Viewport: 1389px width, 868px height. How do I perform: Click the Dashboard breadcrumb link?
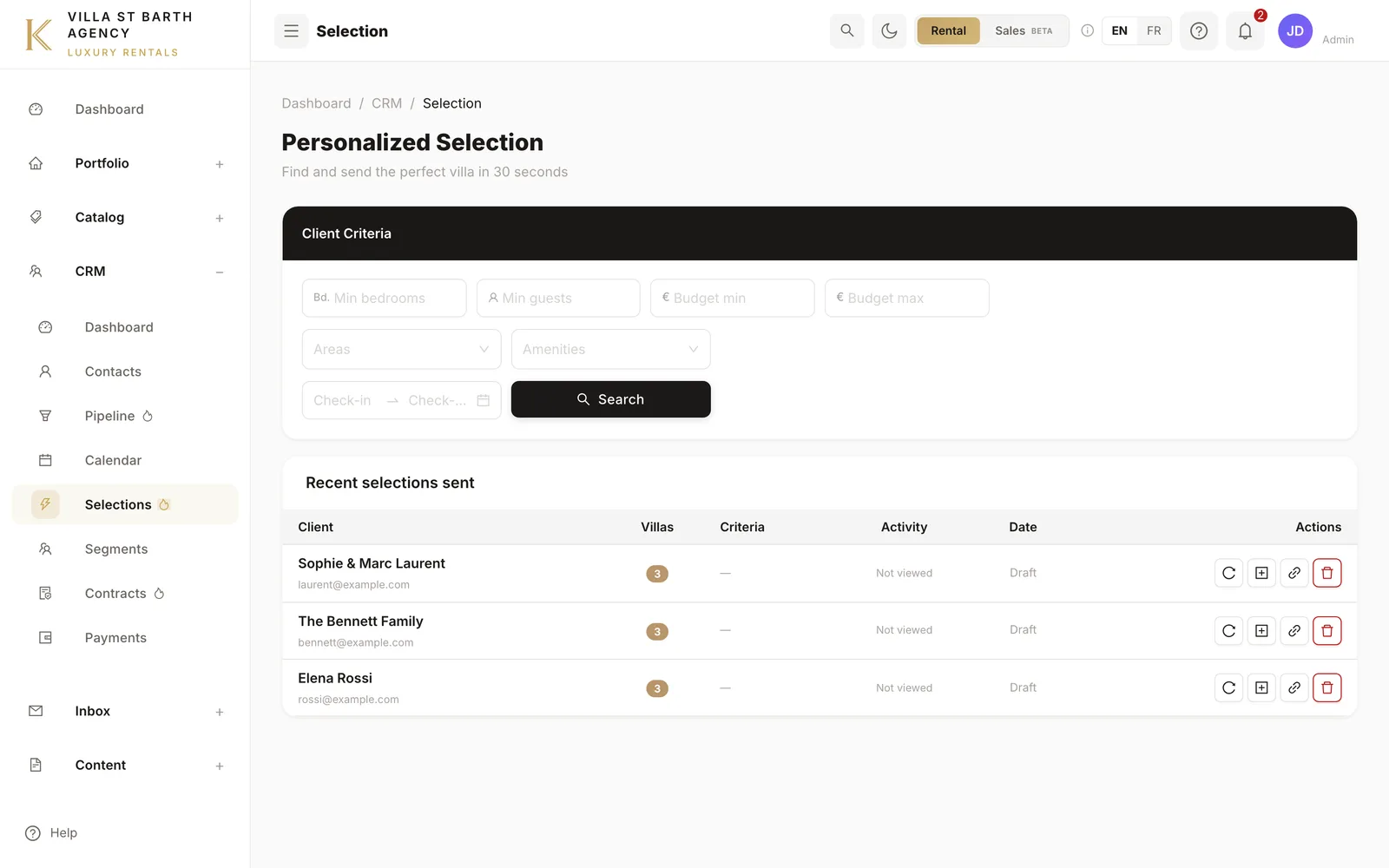coord(316,103)
